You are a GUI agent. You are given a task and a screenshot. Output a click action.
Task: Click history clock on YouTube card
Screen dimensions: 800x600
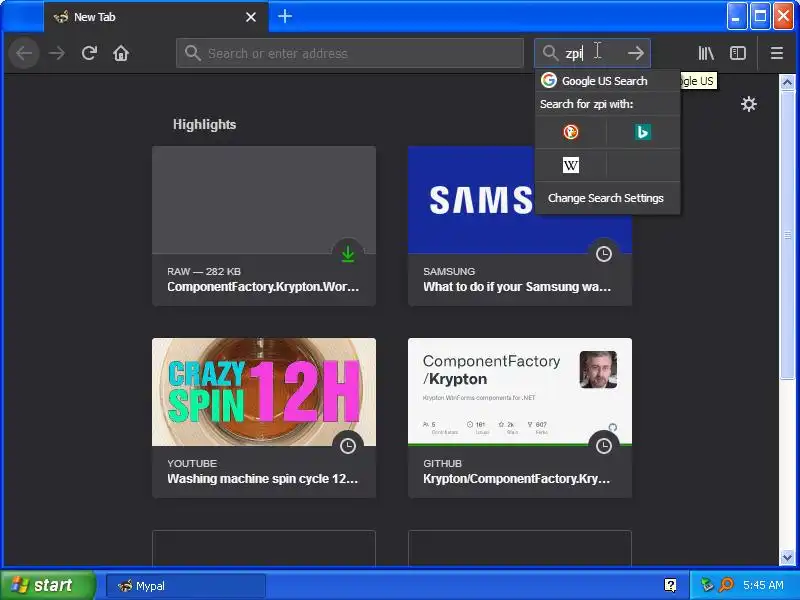coord(348,445)
